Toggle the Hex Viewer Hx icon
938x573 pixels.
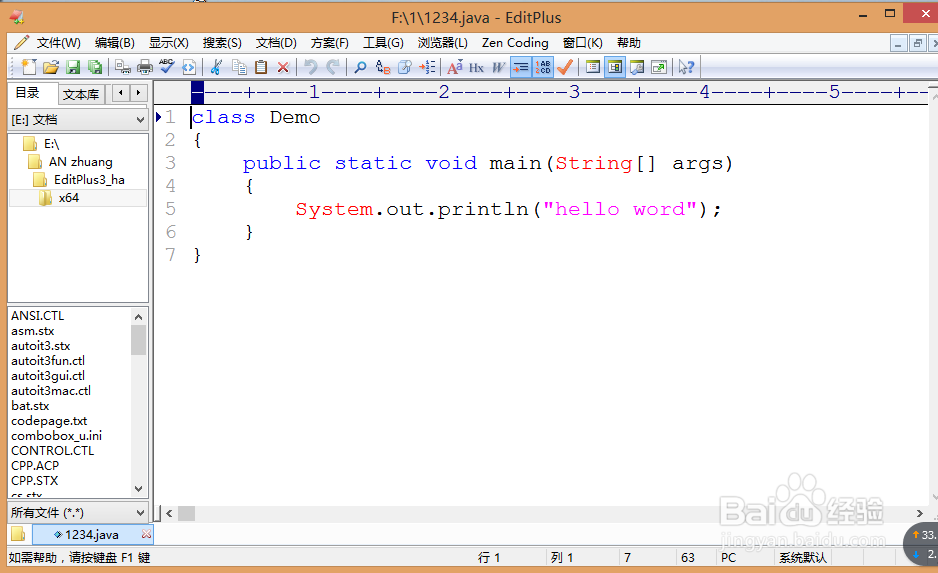click(x=476, y=67)
